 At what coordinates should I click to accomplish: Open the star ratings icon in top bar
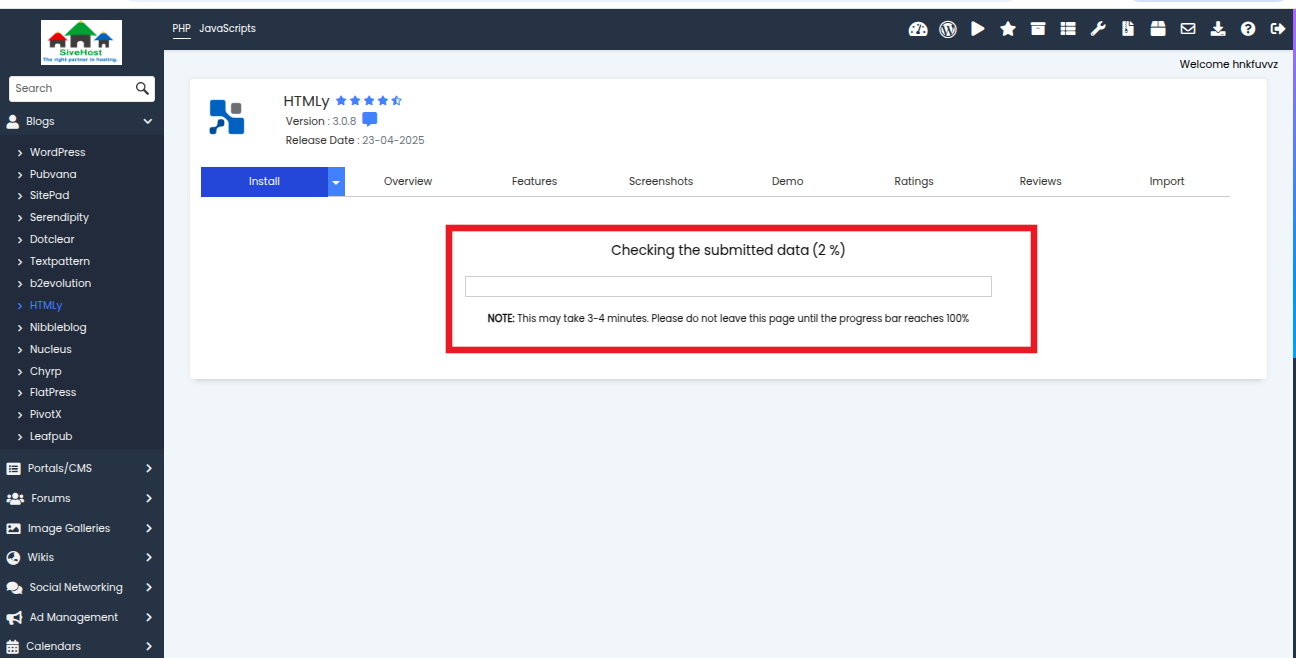1008,29
